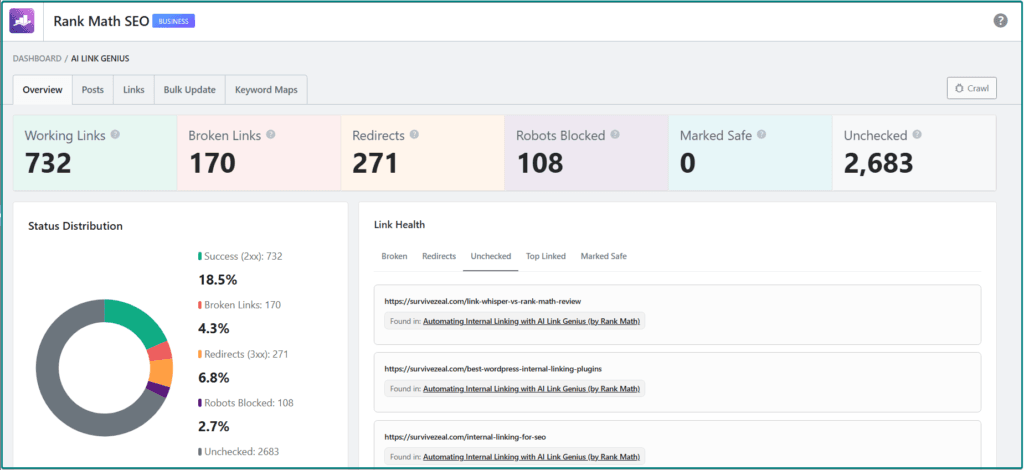
Task: Open the help question mark icon
Action: 1000,21
